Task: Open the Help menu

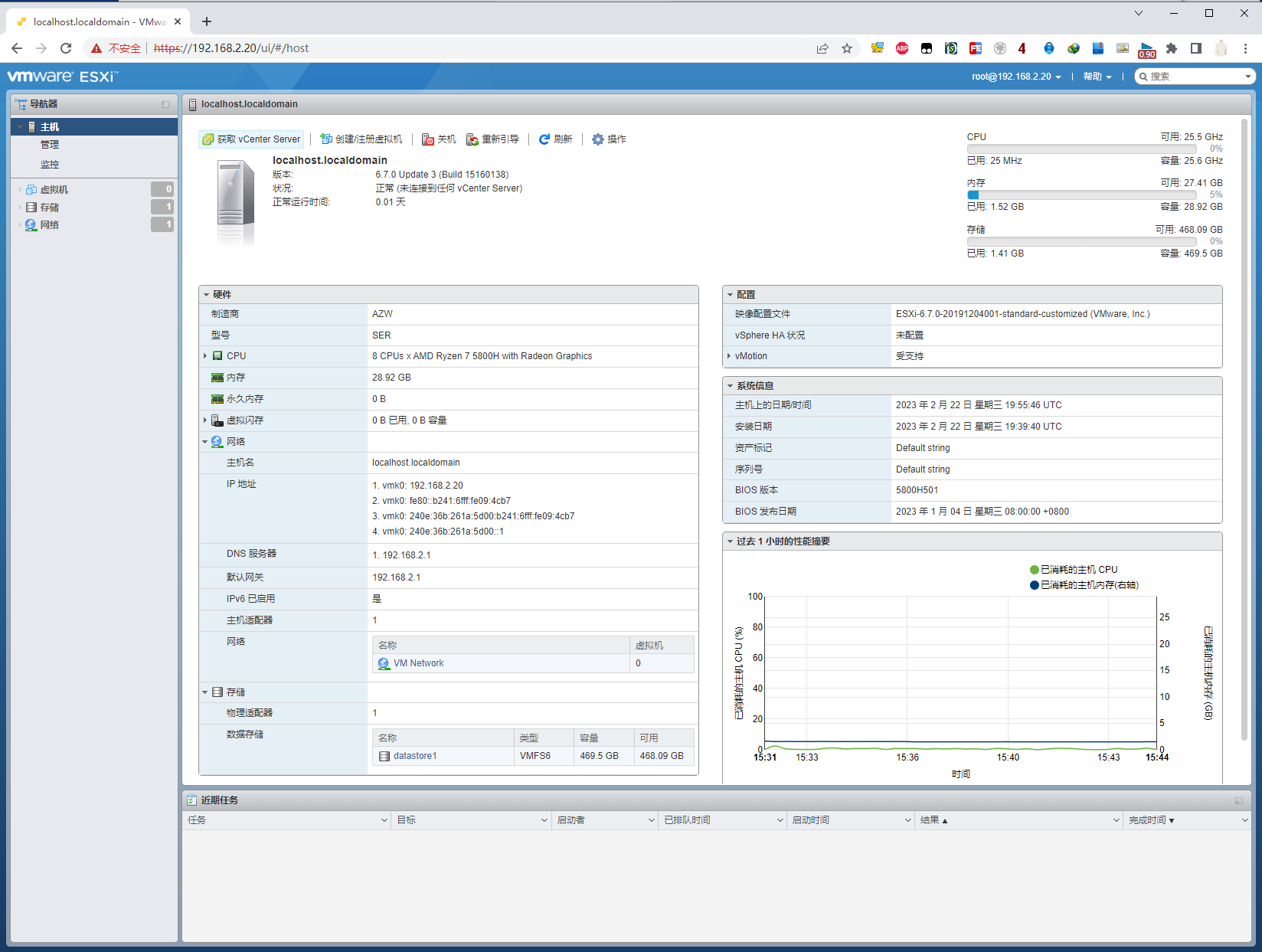Action: point(1097,77)
